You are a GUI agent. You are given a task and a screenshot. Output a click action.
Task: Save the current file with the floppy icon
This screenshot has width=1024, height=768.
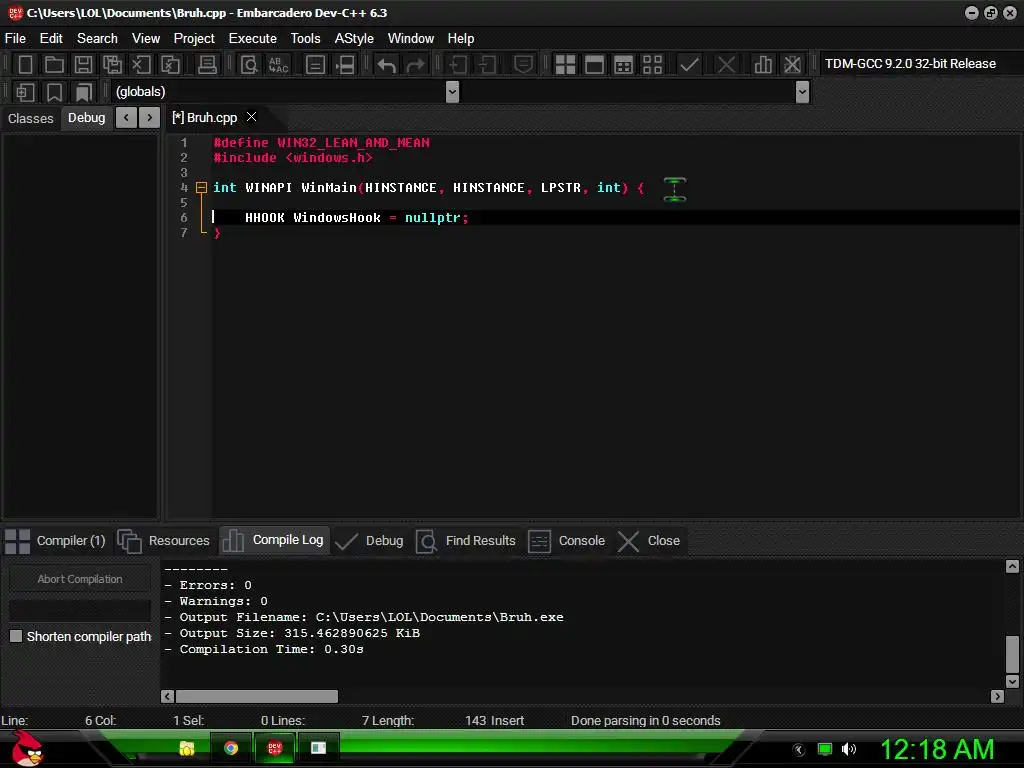(83, 64)
